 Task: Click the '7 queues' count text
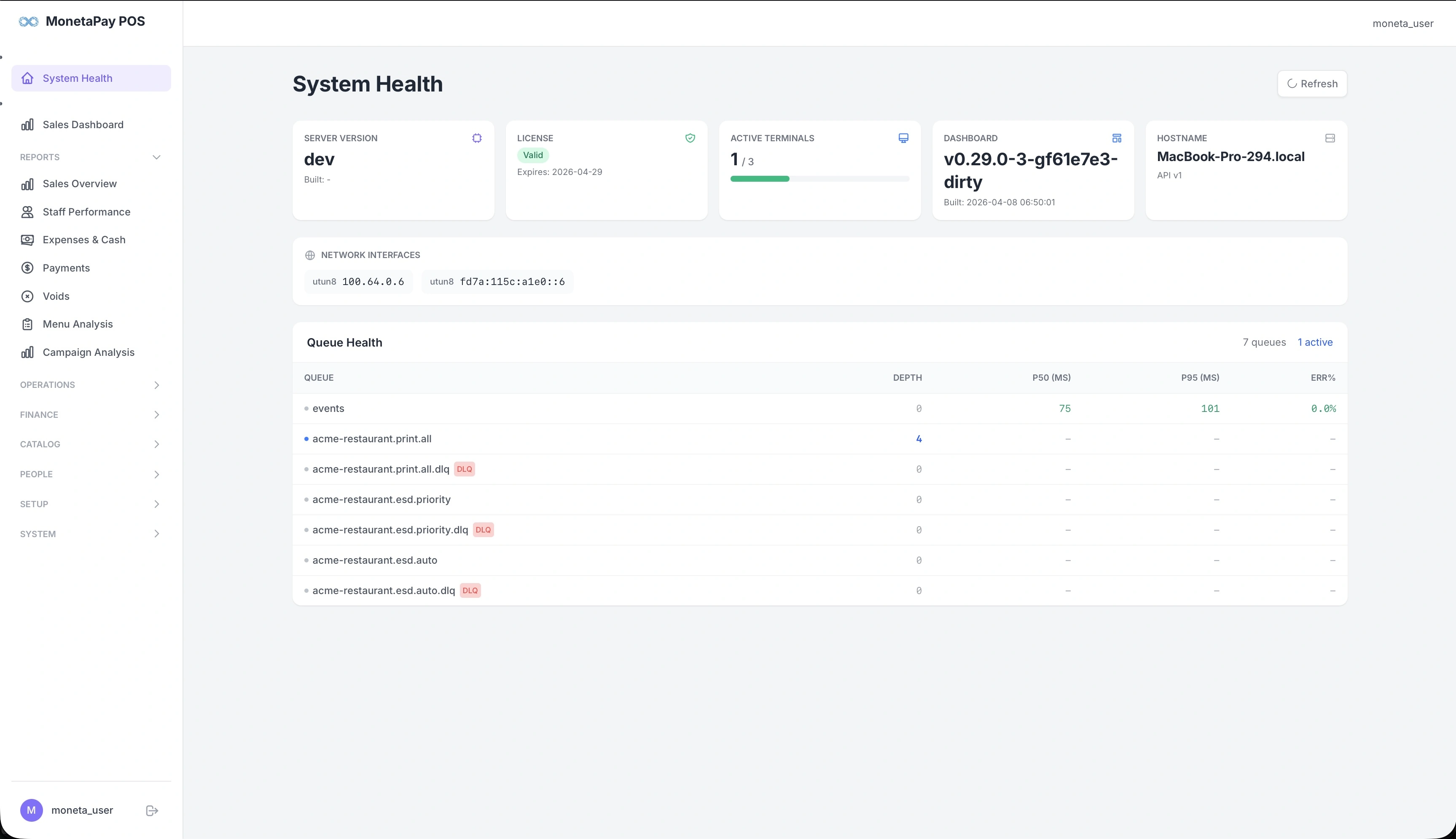pyautogui.click(x=1264, y=342)
